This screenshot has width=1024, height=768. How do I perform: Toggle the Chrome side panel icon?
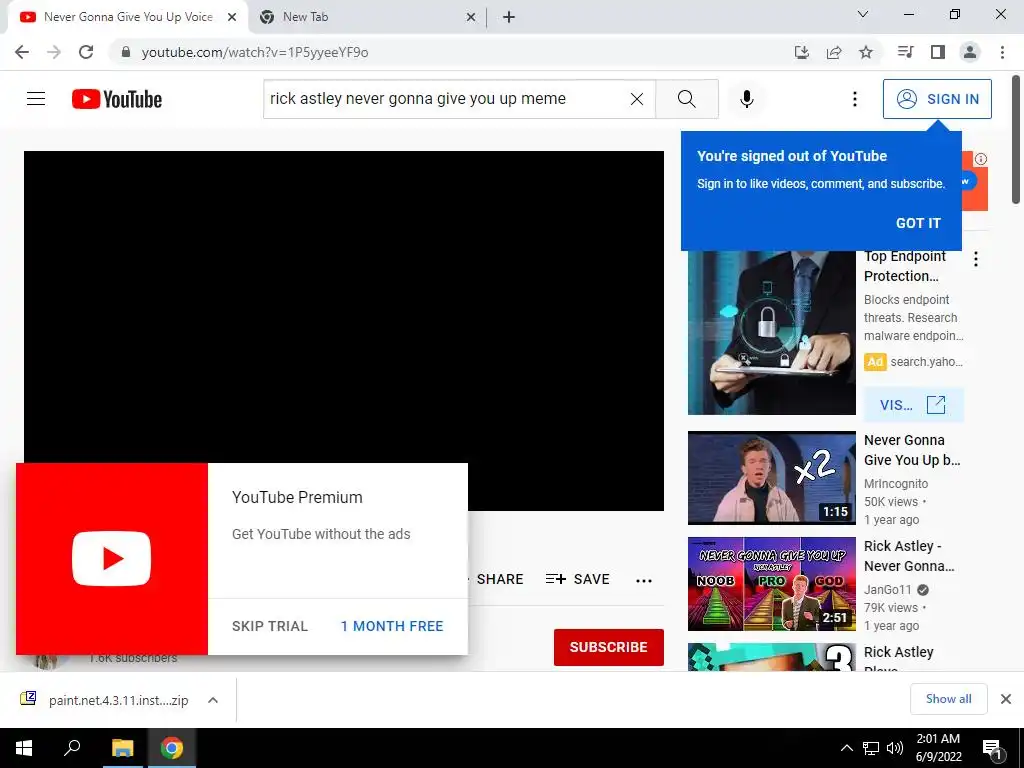pos(938,52)
